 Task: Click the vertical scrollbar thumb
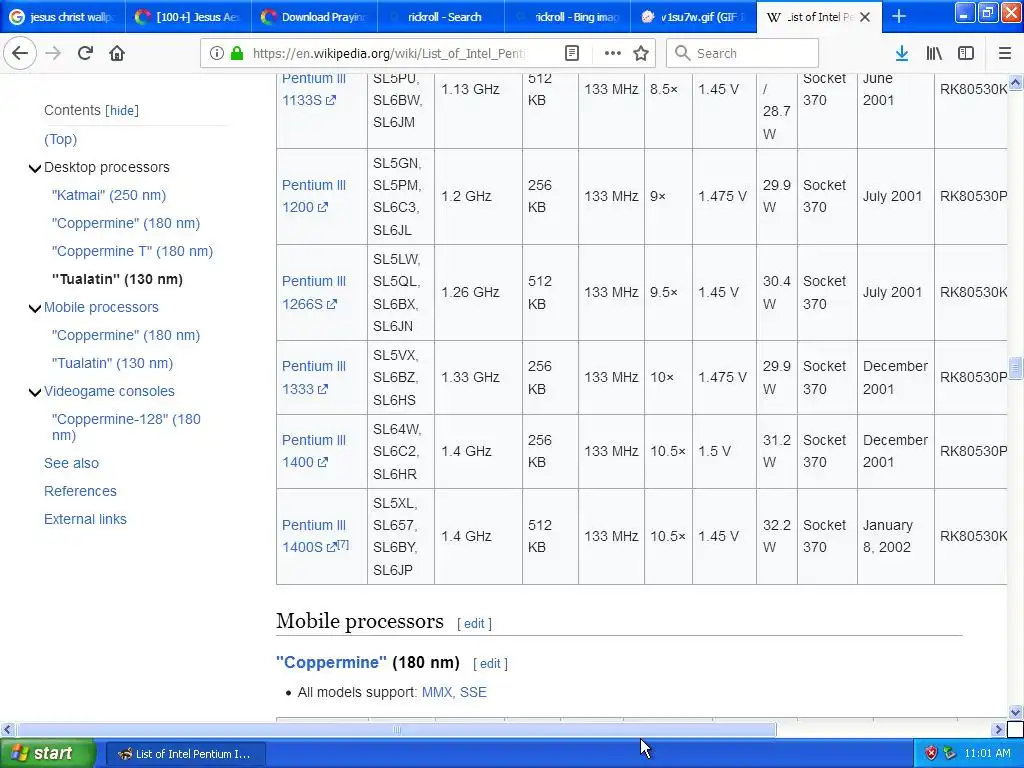tap(1015, 368)
